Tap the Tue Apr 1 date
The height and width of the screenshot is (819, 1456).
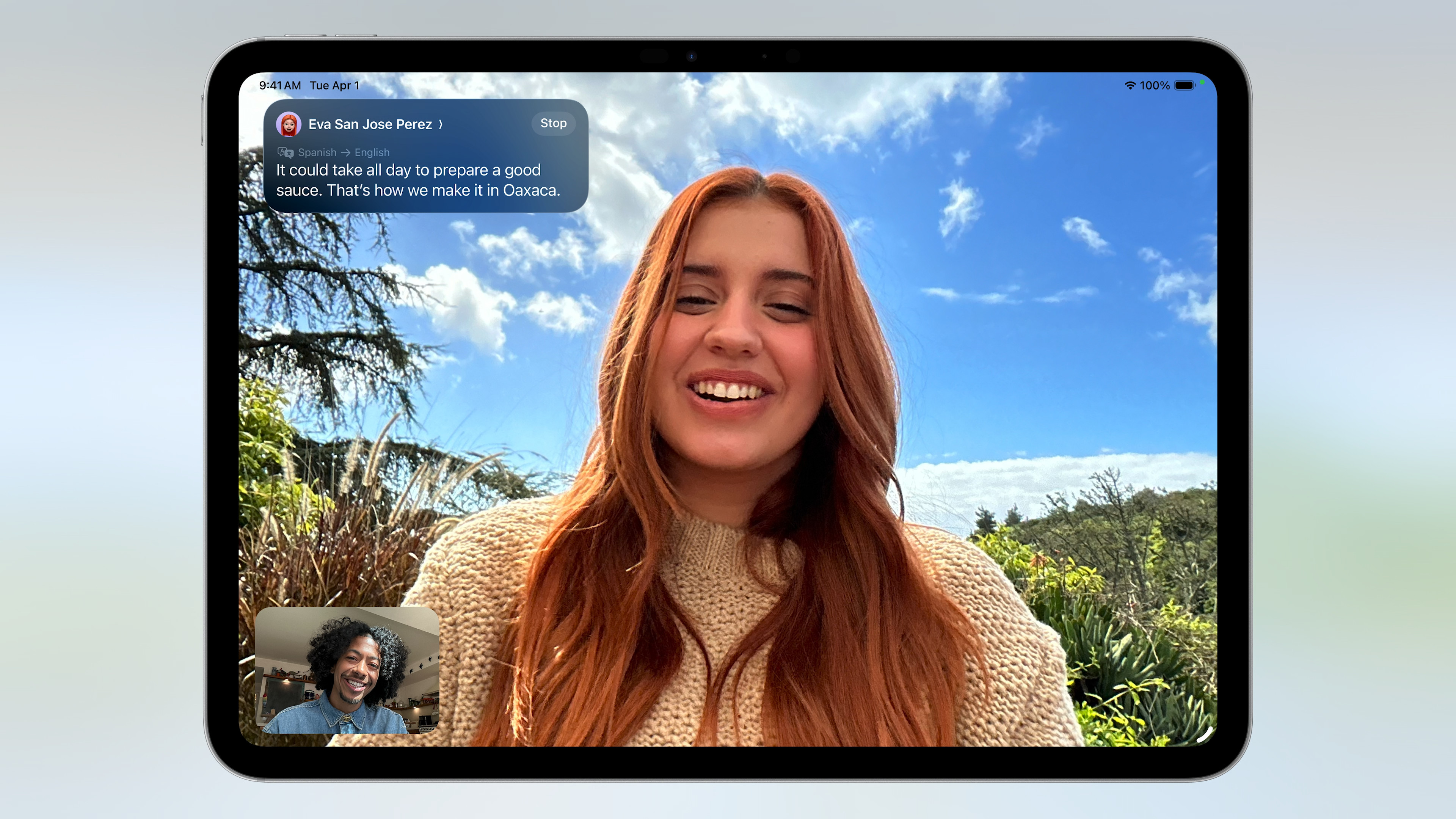point(334,85)
